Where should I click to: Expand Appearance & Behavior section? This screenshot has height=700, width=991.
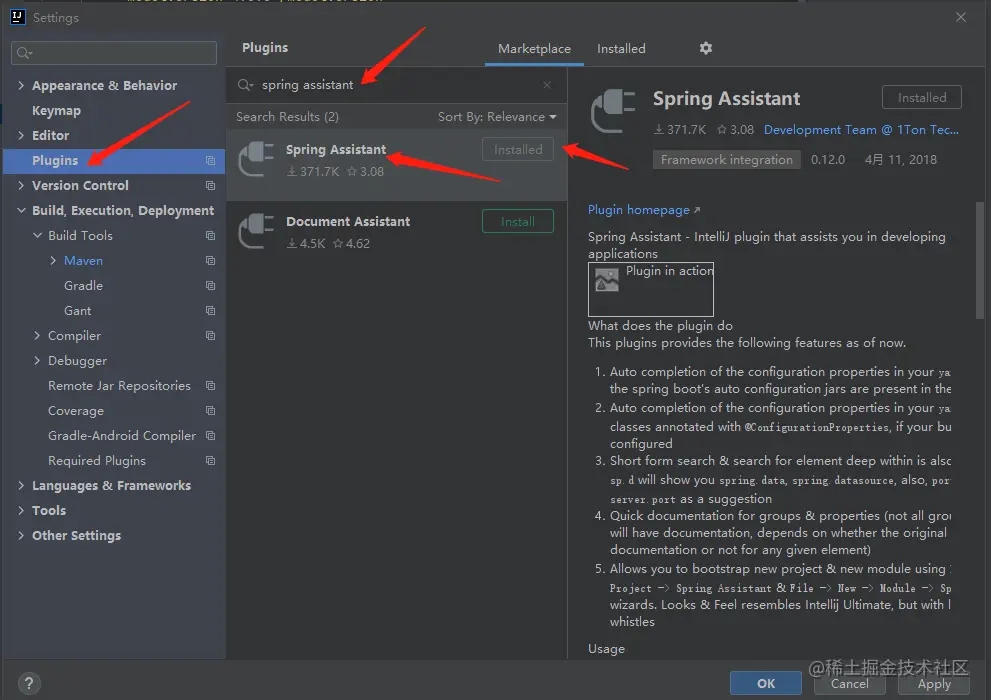click(21, 85)
